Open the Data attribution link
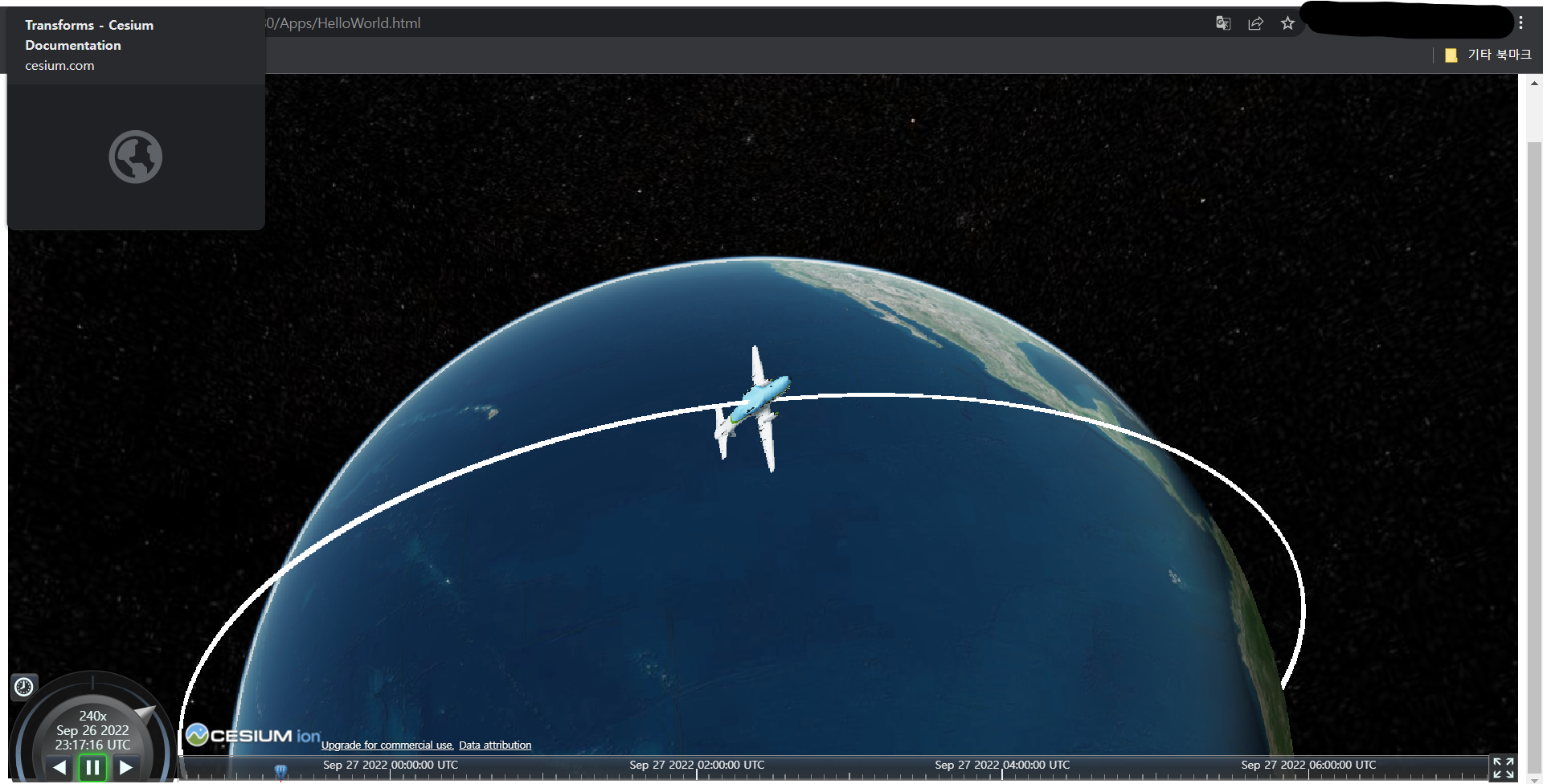The width and height of the screenshot is (1543, 784). pyautogui.click(x=495, y=745)
